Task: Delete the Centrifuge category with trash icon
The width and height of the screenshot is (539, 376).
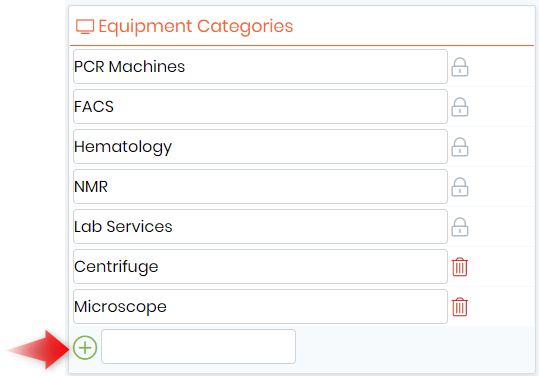Action: [x=460, y=267]
